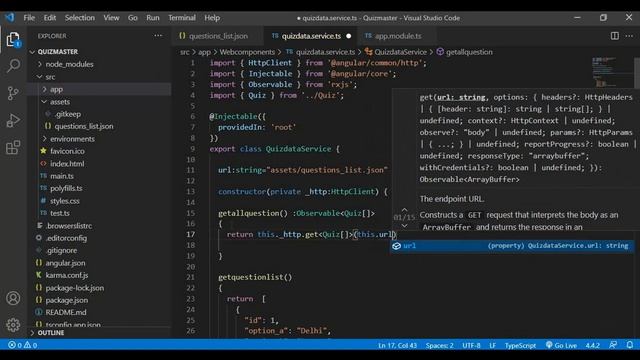Image resolution: width=640 pixels, height=360 pixels.
Task: Click QuizdataService in breadcrumb
Action: pos(400,52)
